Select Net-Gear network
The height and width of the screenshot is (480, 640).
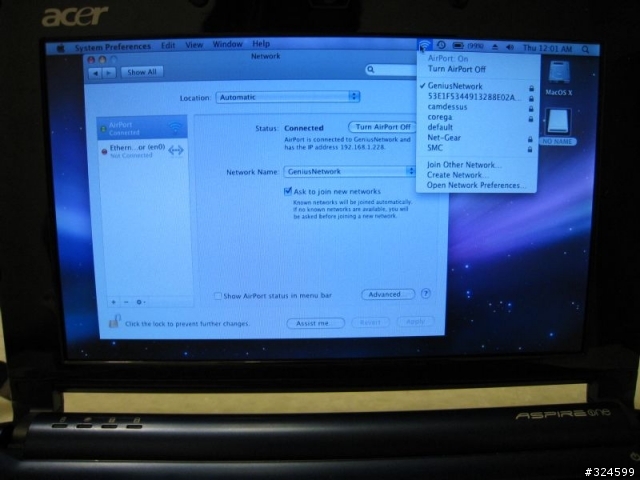478,138
